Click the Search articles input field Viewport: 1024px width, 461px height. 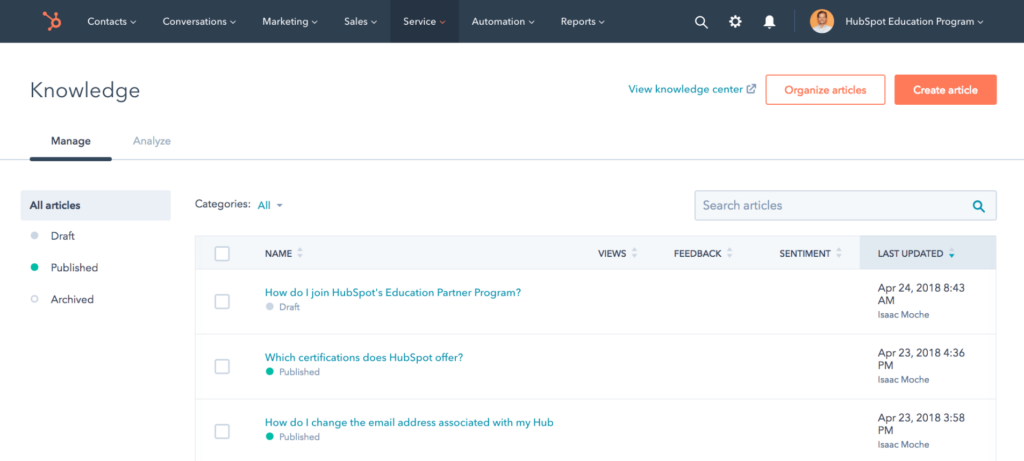[845, 205]
